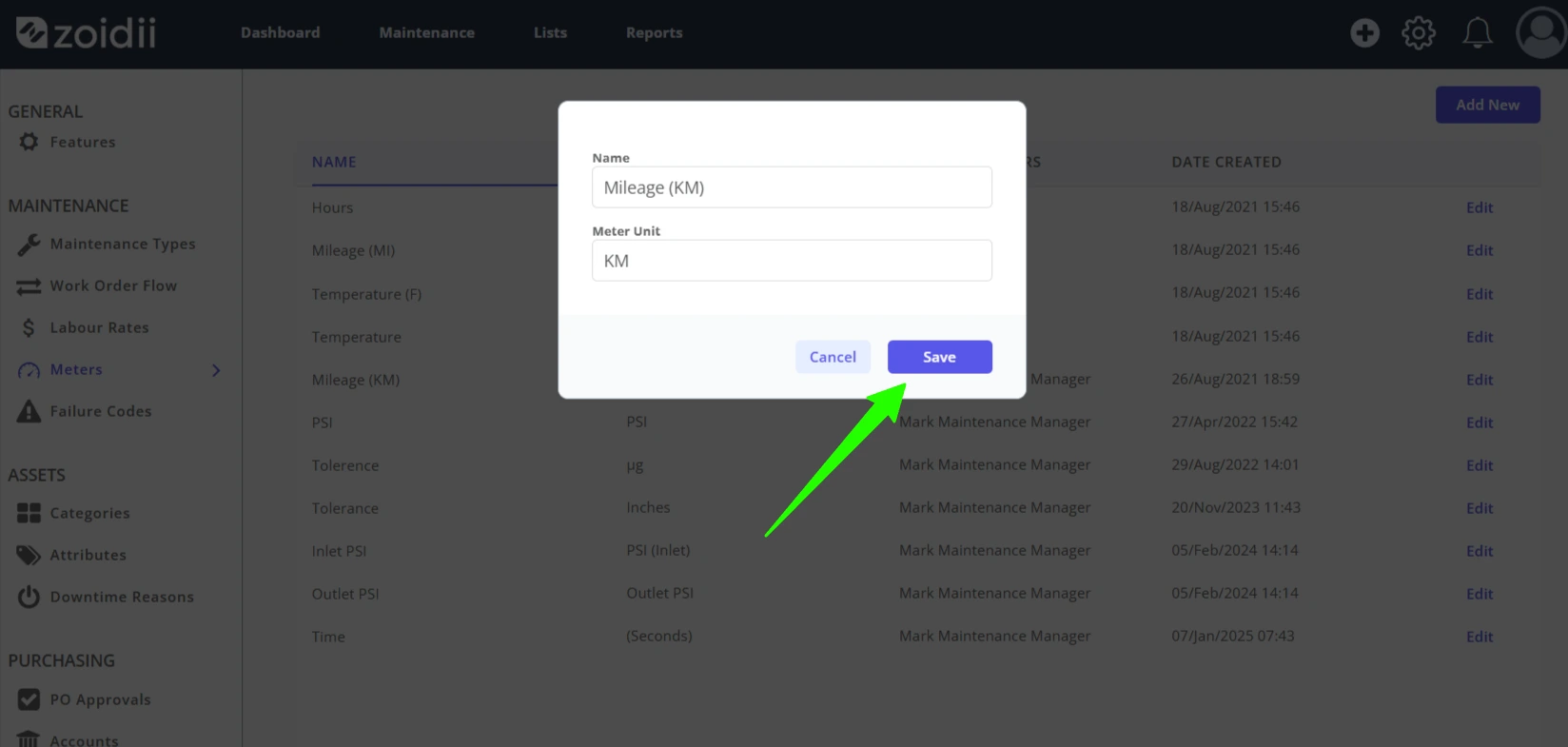This screenshot has width=1568, height=747.
Task: Focus the Meter Unit input field
Action: (792, 261)
